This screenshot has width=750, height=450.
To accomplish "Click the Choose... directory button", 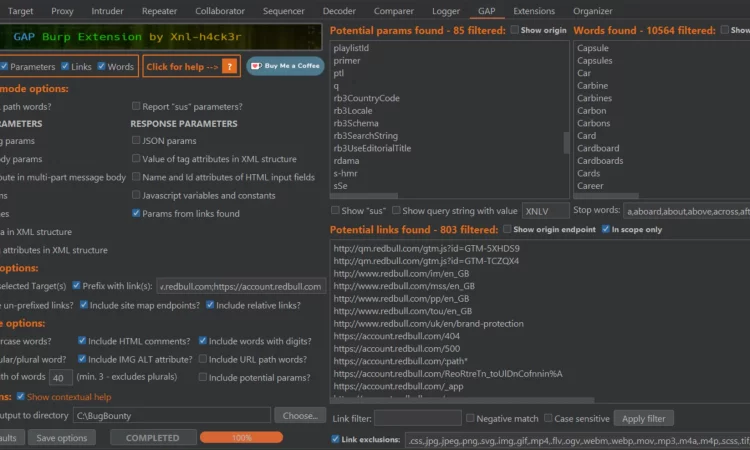I will point(300,416).
